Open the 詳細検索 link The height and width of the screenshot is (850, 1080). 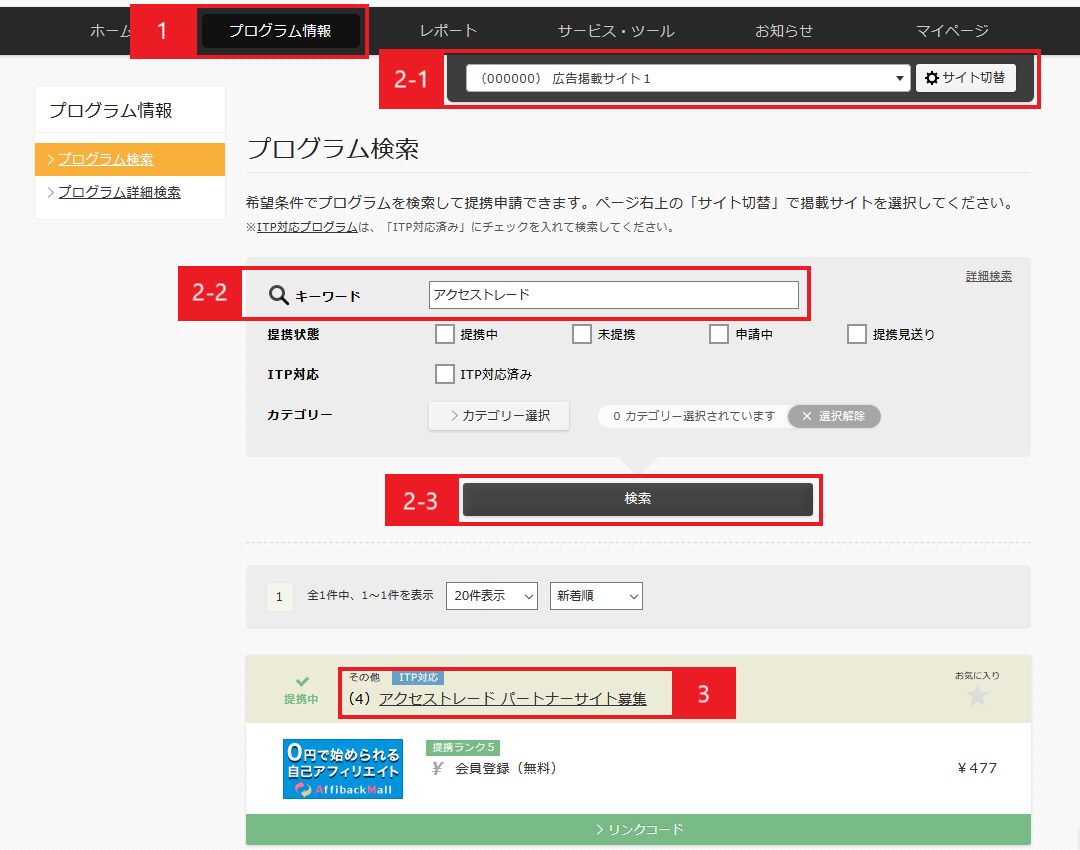pyautogui.click(x=988, y=276)
